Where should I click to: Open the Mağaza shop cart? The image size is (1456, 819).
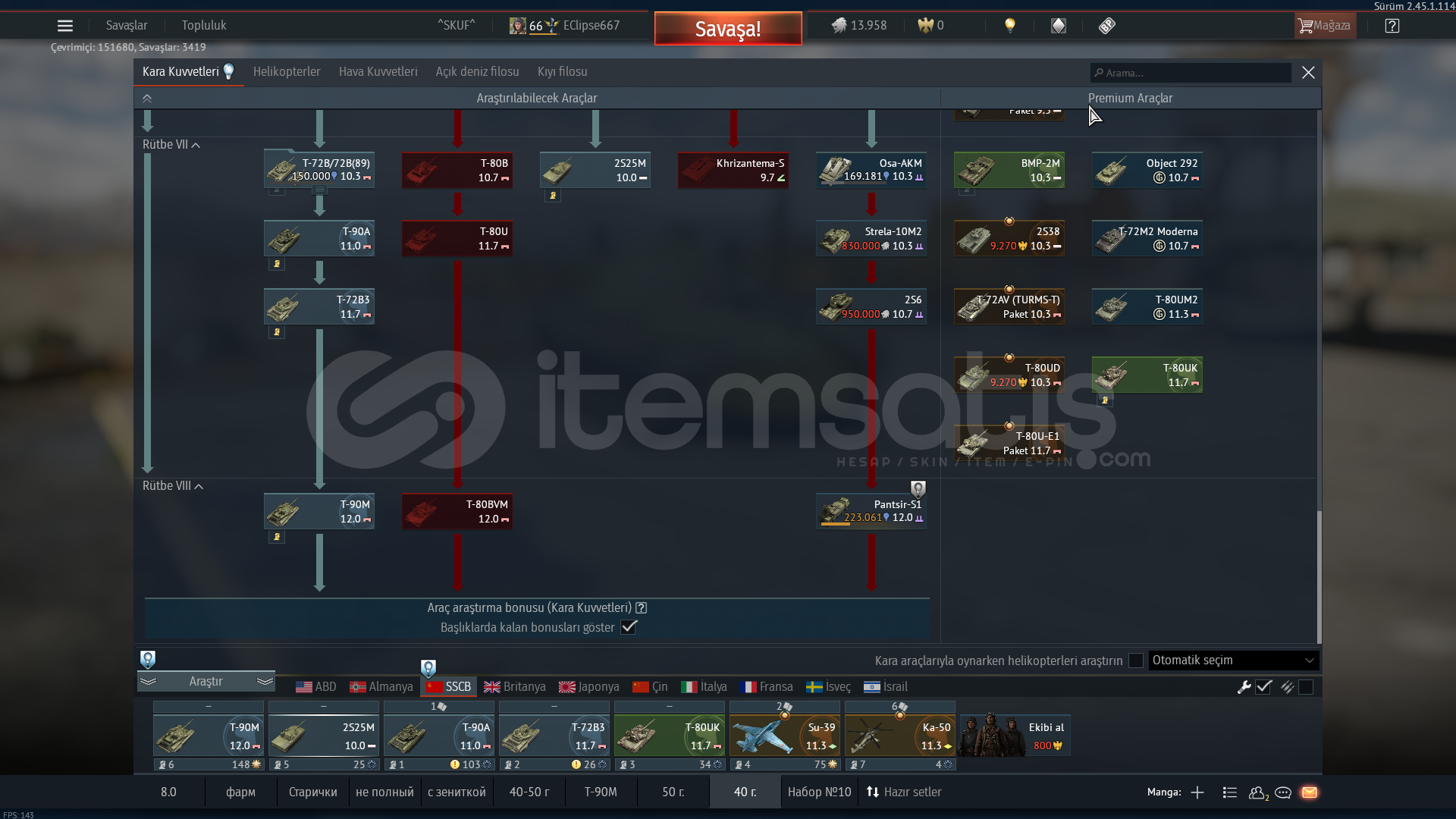[x=1325, y=26]
